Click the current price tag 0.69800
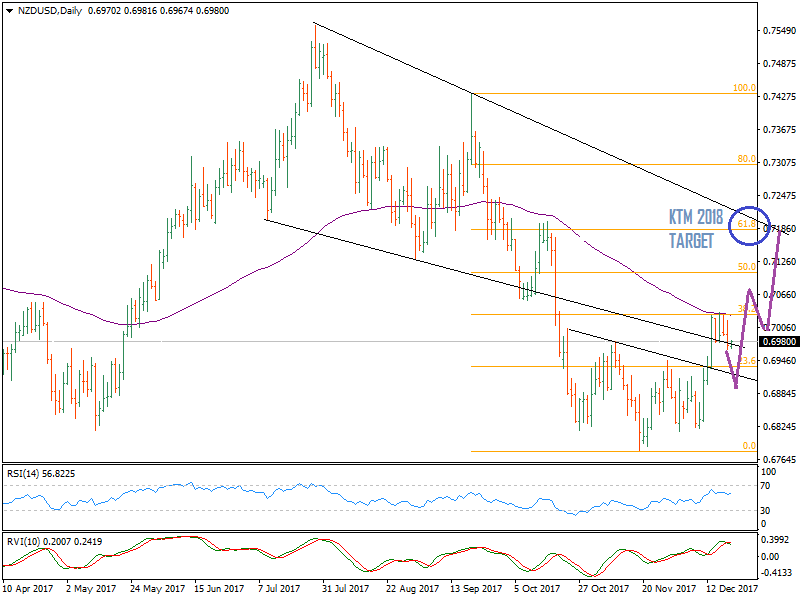 tap(779, 342)
